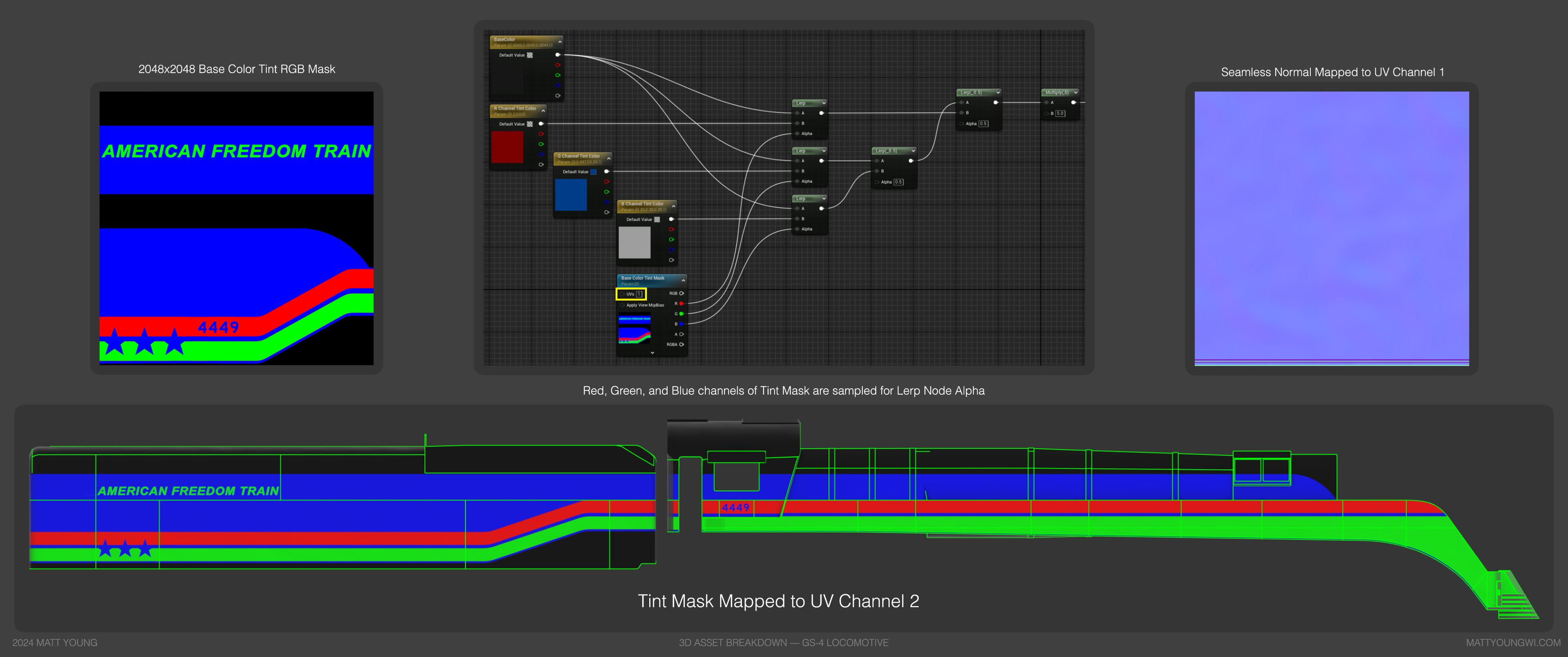Click the UVs input pin on Tint Mask
The image size is (1568, 657).
(x=622, y=294)
